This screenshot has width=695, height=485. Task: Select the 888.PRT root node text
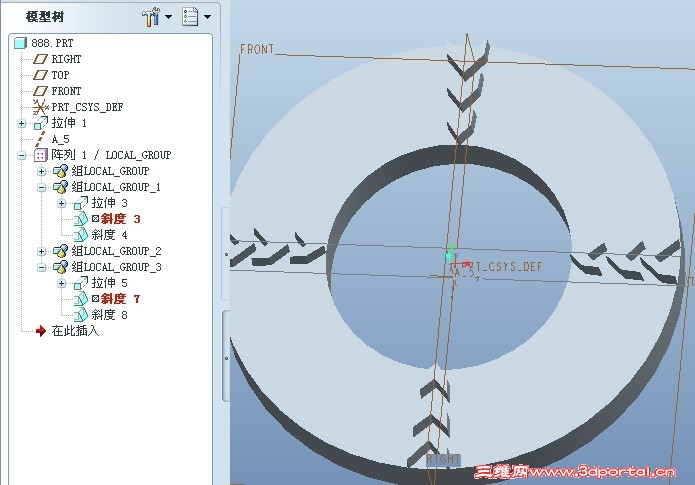(52, 43)
